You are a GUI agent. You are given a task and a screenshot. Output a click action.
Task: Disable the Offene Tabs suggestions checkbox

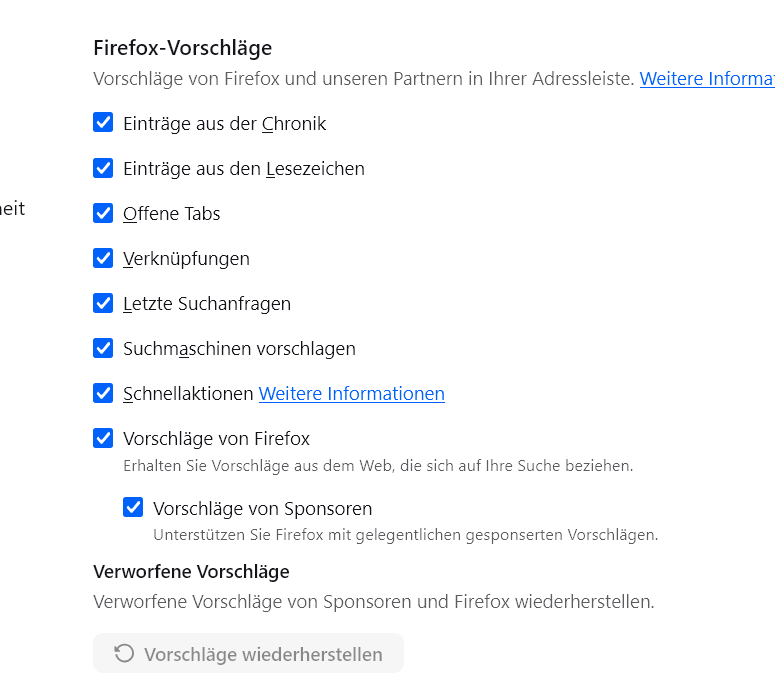pos(103,213)
